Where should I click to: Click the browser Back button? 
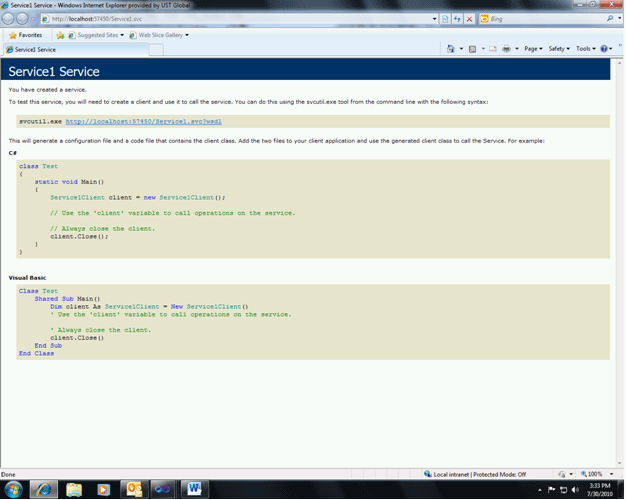(8, 18)
